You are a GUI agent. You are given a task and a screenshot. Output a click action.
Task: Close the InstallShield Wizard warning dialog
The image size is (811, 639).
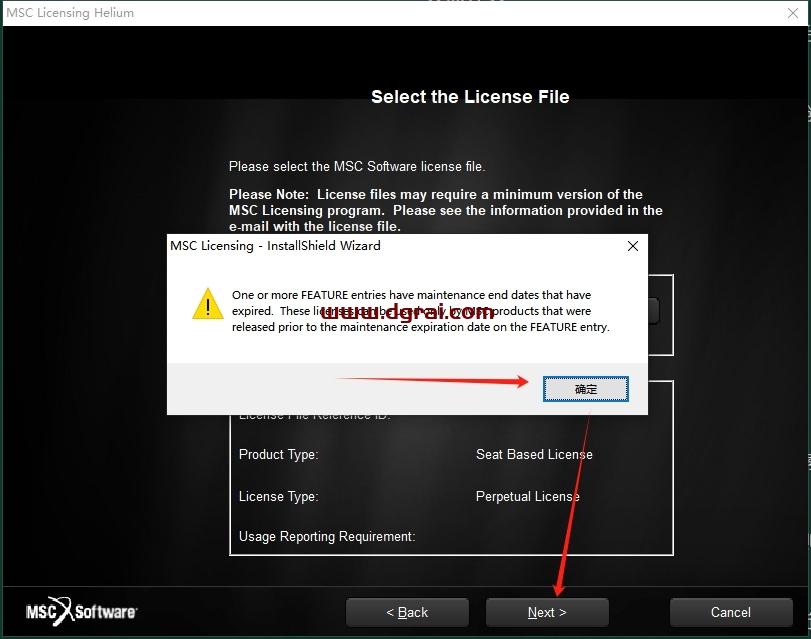click(633, 246)
